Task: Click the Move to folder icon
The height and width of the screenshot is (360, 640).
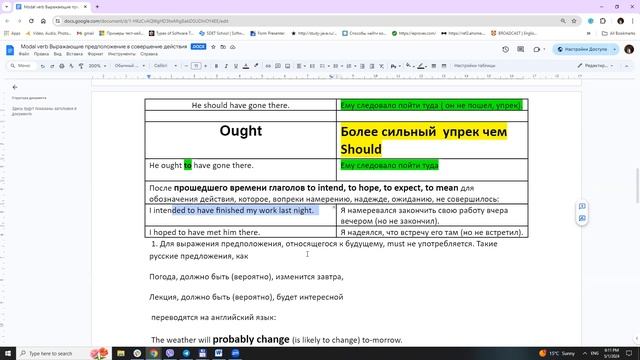Action: (223, 47)
